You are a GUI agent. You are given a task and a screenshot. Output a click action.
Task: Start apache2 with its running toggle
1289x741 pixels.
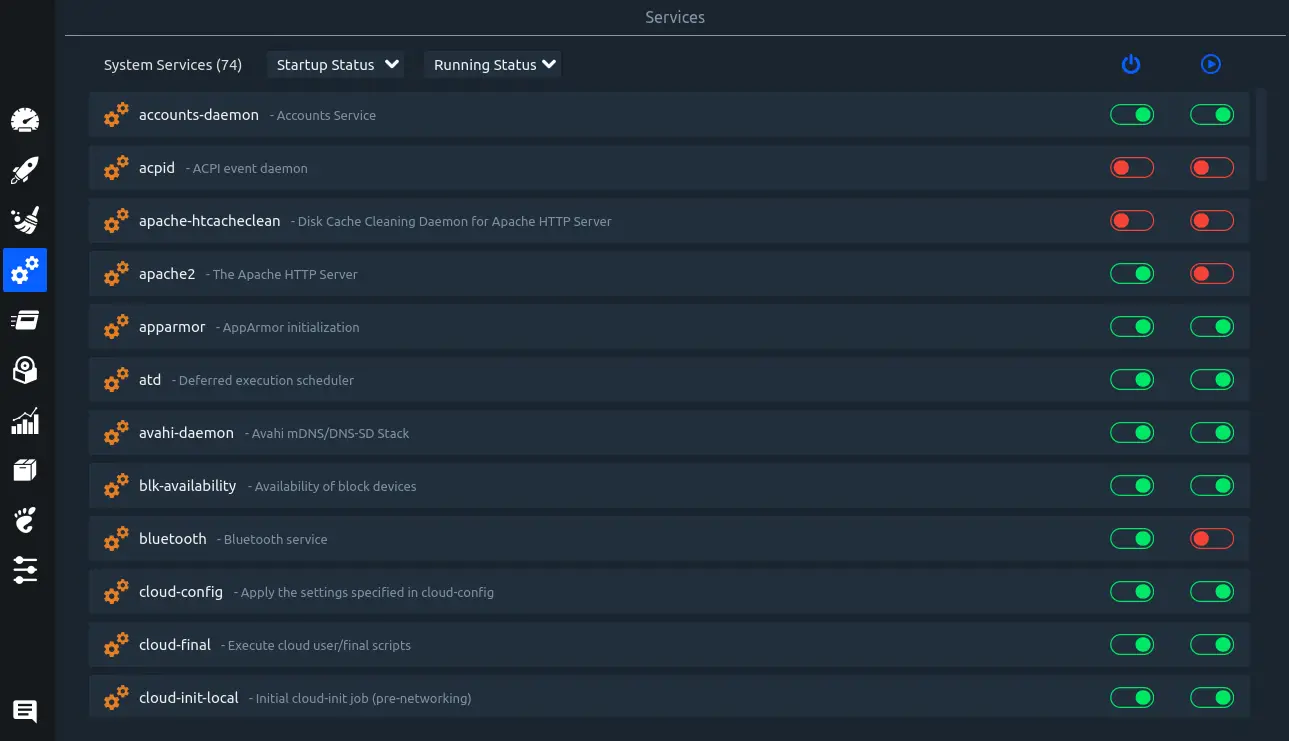coord(1212,274)
